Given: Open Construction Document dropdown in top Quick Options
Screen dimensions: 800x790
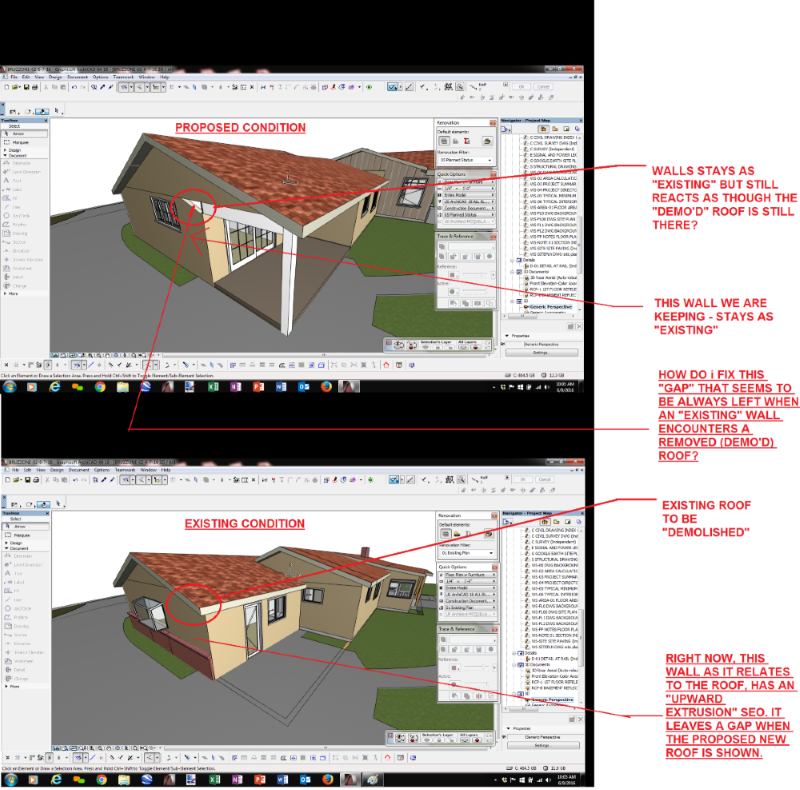Looking at the screenshot, I should [x=469, y=208].
